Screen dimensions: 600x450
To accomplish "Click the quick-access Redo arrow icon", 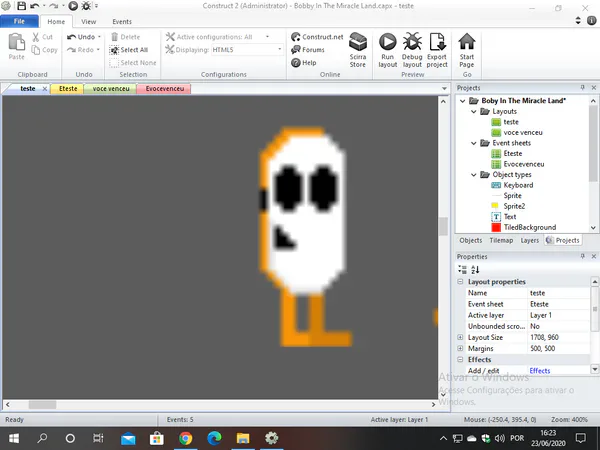I will [x=53, y=6].
